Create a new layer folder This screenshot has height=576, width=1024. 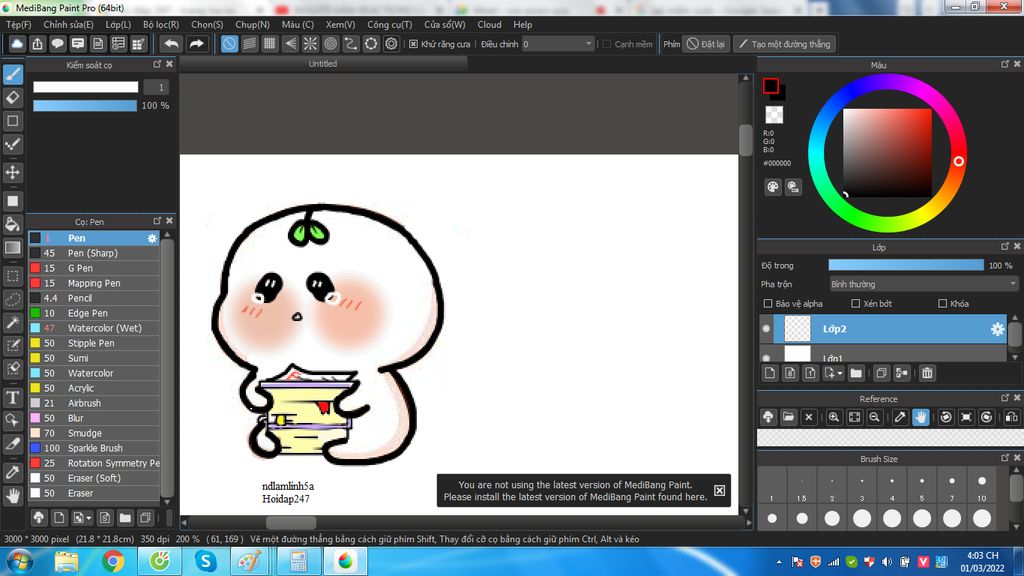click(856, 373)
